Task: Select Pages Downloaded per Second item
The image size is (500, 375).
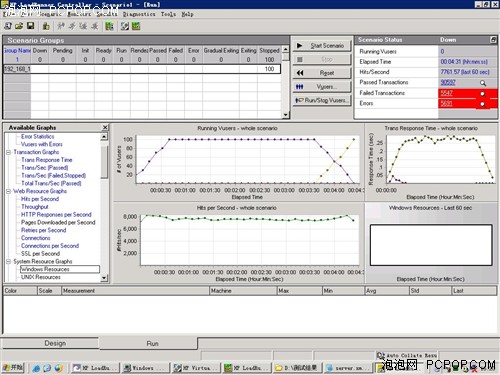Action: [58, 222]
